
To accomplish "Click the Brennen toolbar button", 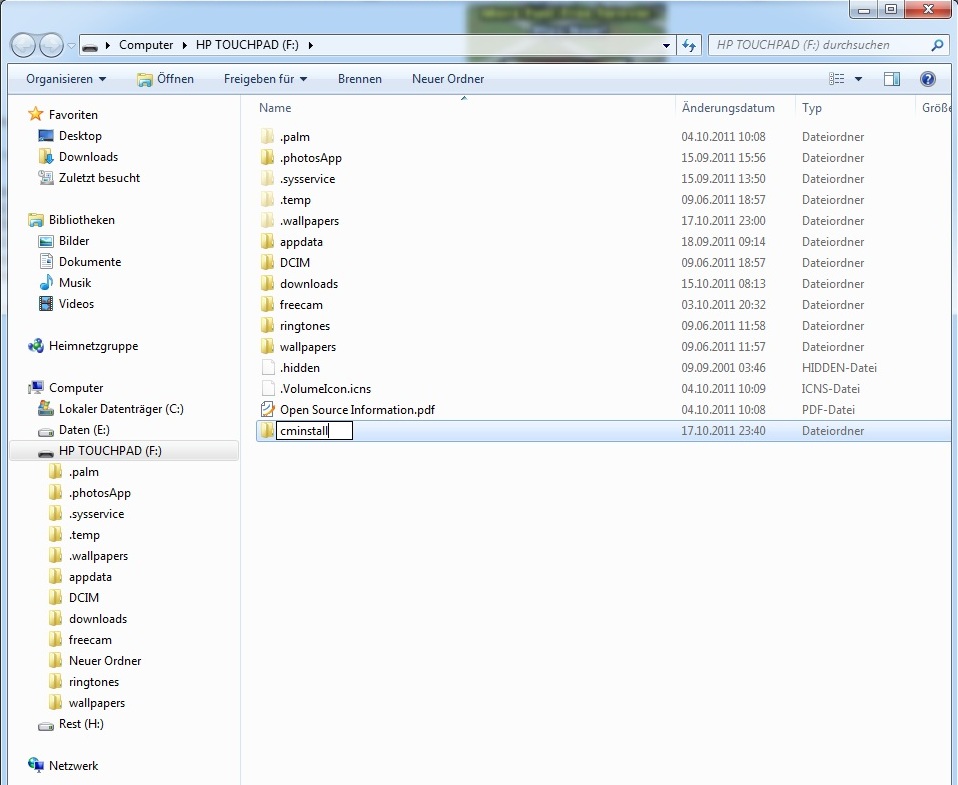I will 360,79.
